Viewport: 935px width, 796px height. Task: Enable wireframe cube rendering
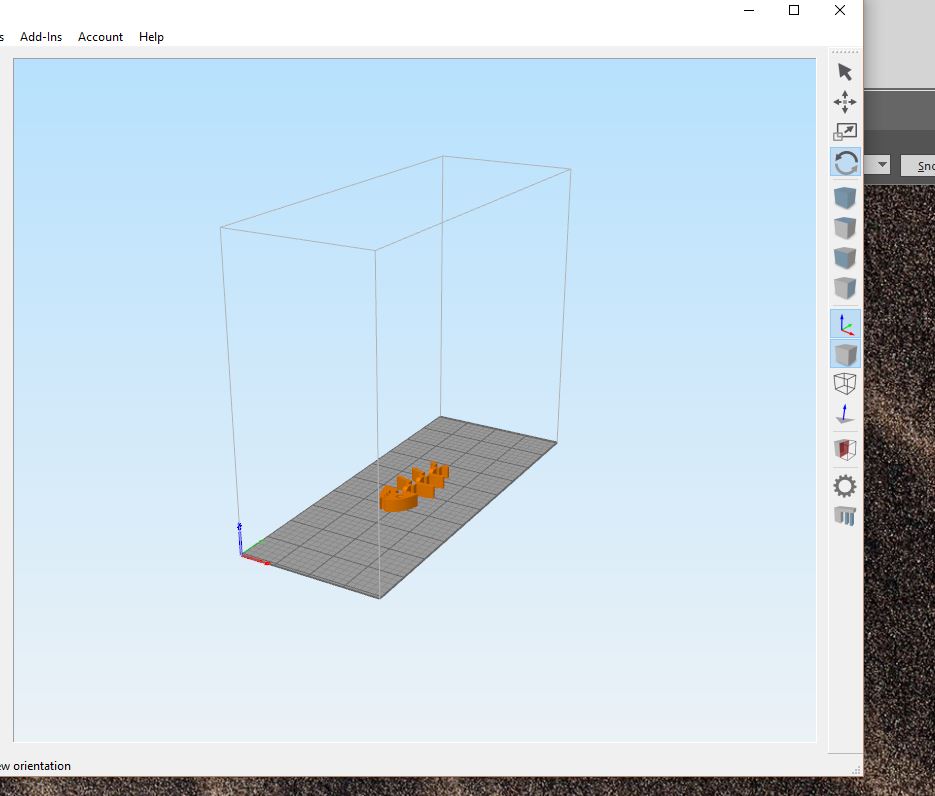(x=845, y=383)
